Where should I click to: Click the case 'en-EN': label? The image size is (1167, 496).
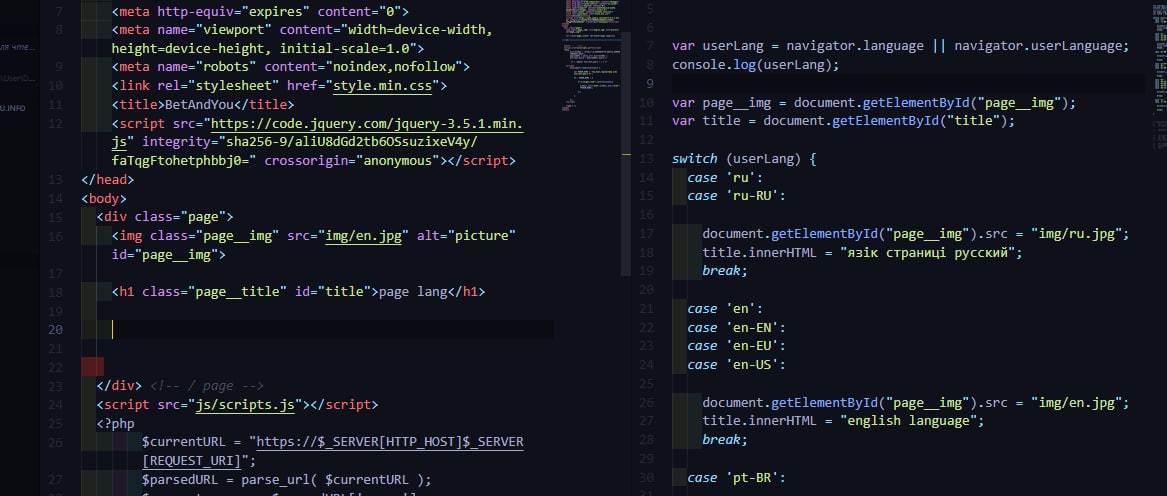click(x=736, y=328)
